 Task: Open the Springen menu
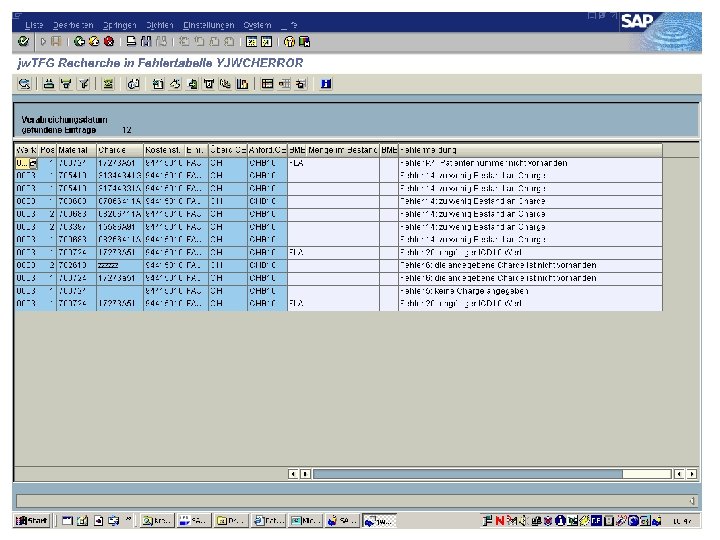coord(119,25)
